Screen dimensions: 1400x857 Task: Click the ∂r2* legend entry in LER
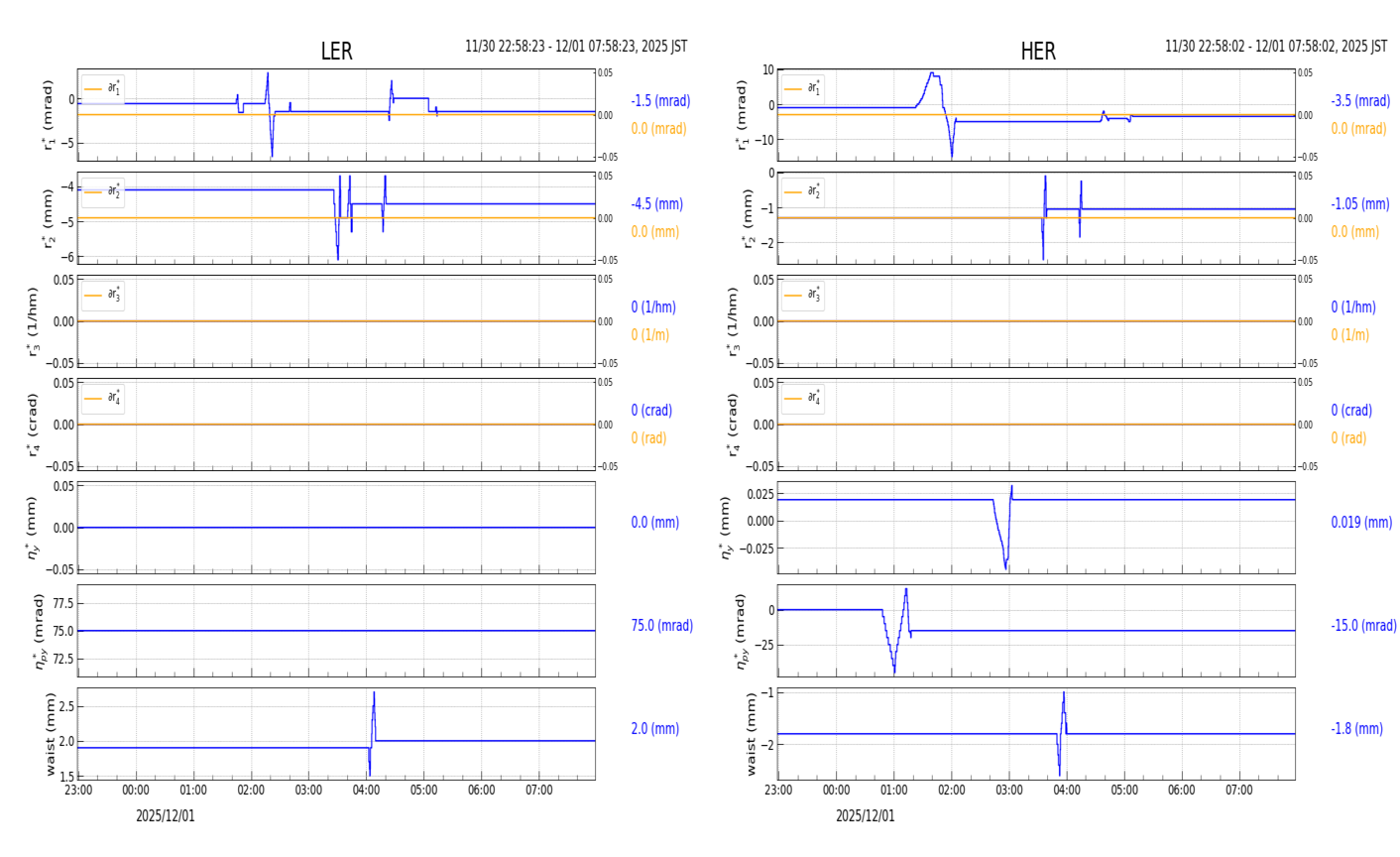coord(103,191)
